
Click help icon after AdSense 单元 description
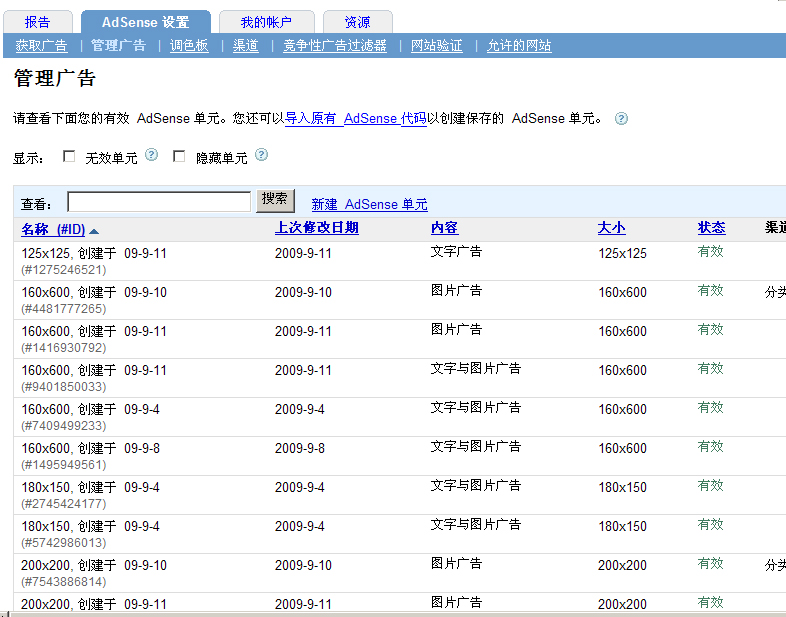click(621, 118)
